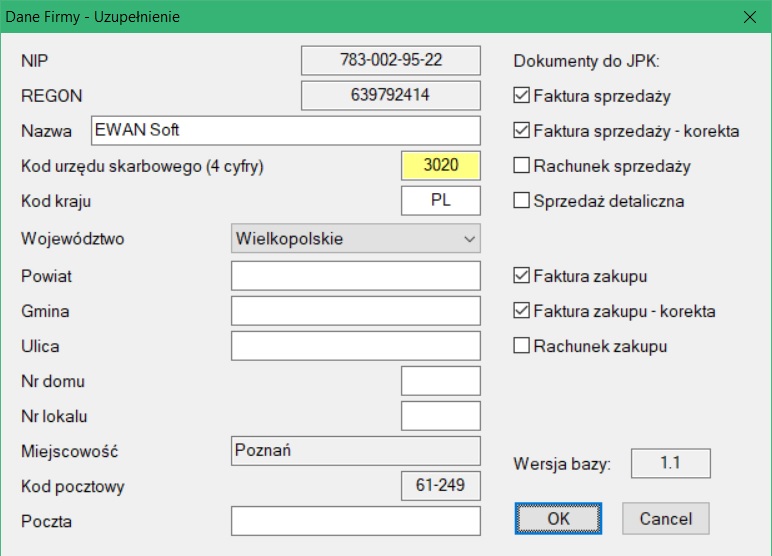Click the Nr lokalu input box

coord(441,416)
